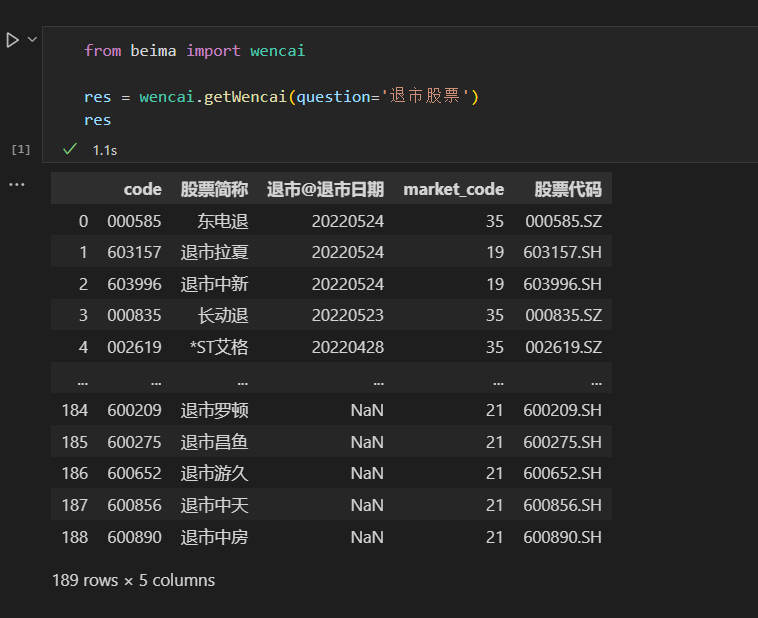This screenshot has width=758, height=618.
Task: Run the notebook cell with play icon
Action: (13, 40)
